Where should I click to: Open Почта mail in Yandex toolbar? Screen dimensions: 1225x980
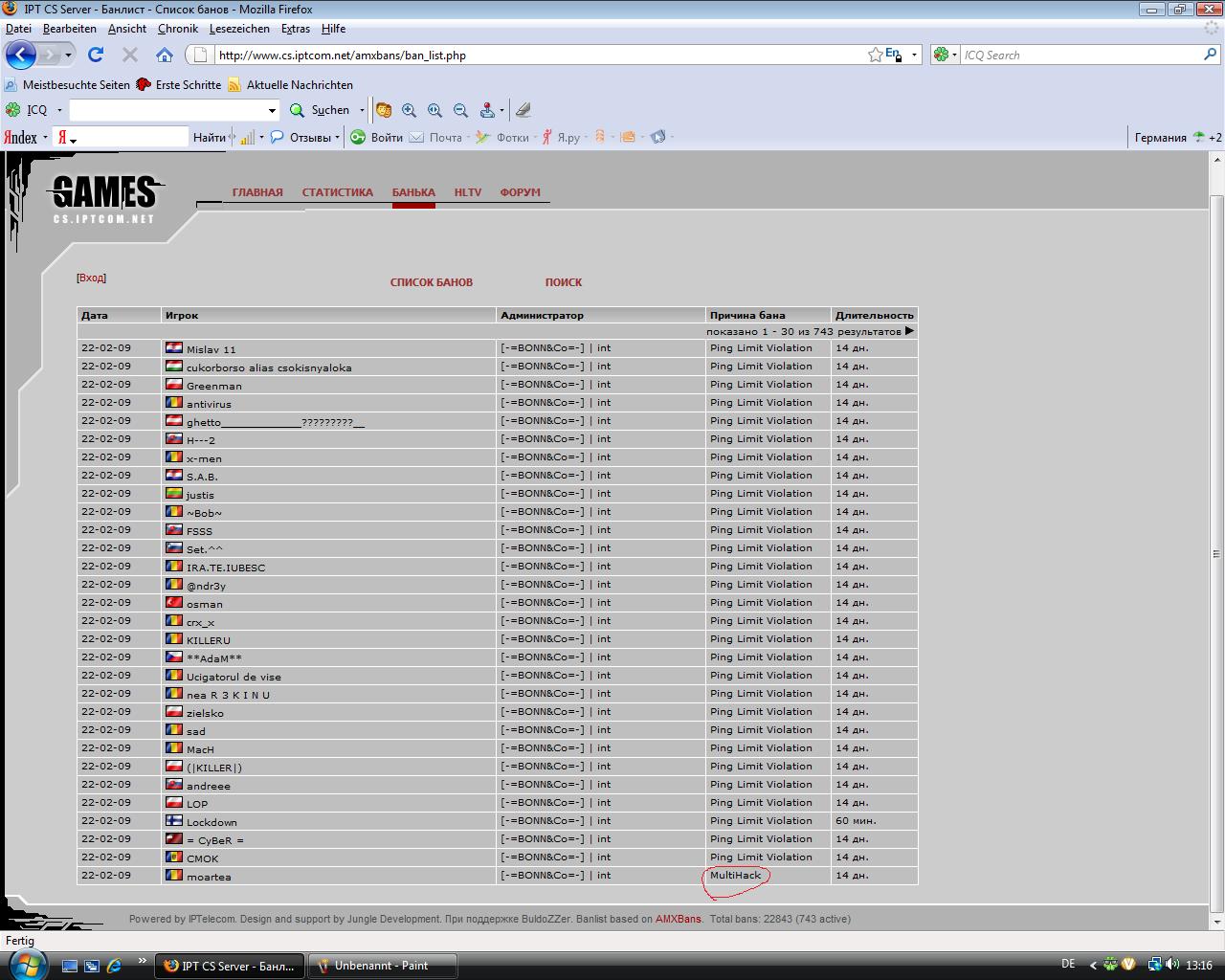[x=435, y=137]
